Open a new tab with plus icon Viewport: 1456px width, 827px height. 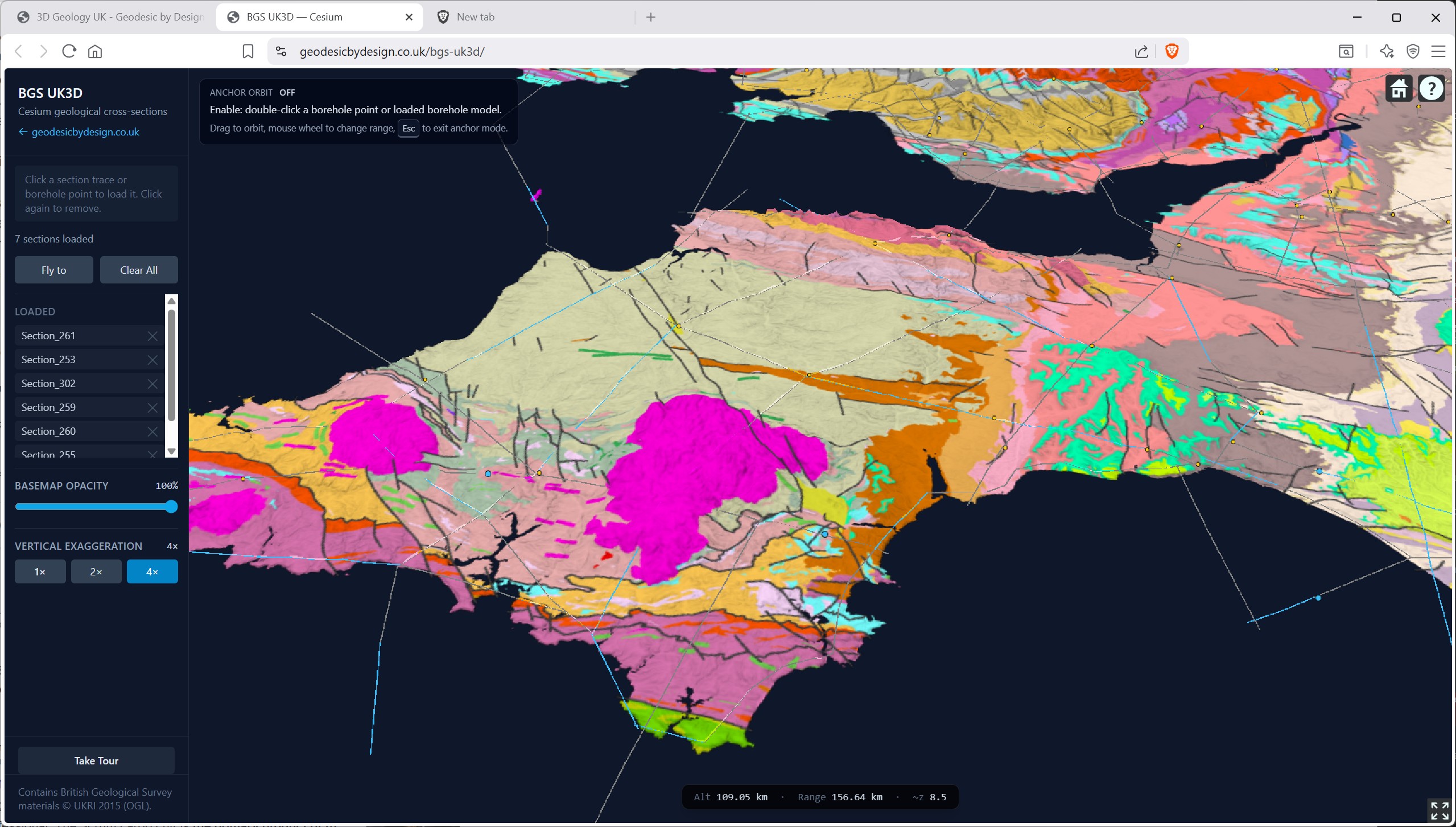(x=651, y=17)
